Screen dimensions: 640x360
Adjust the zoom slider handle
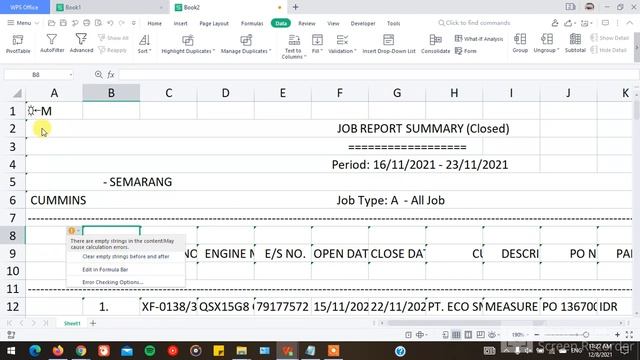586,335
